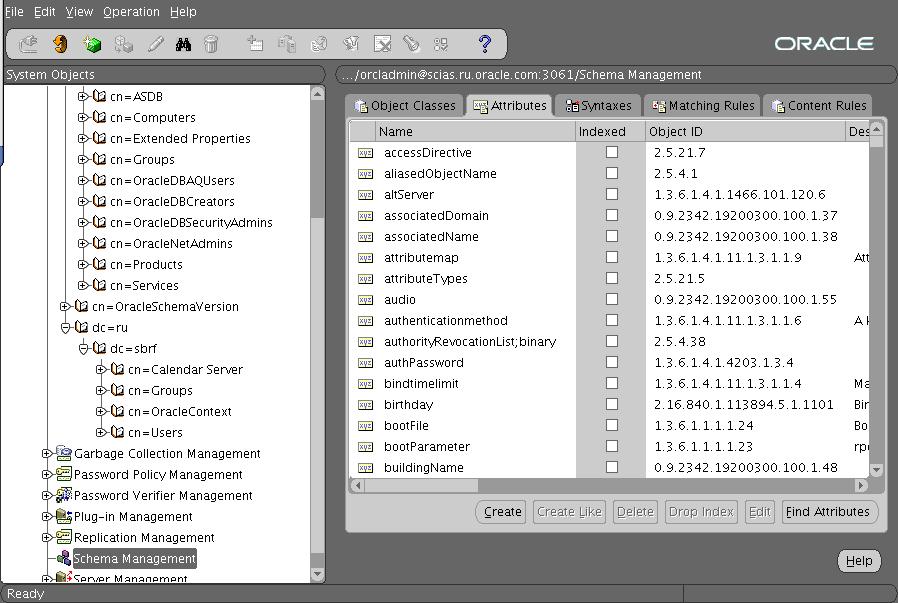Expand the cn=OracleSchemaVersion node

click(65, 306)
